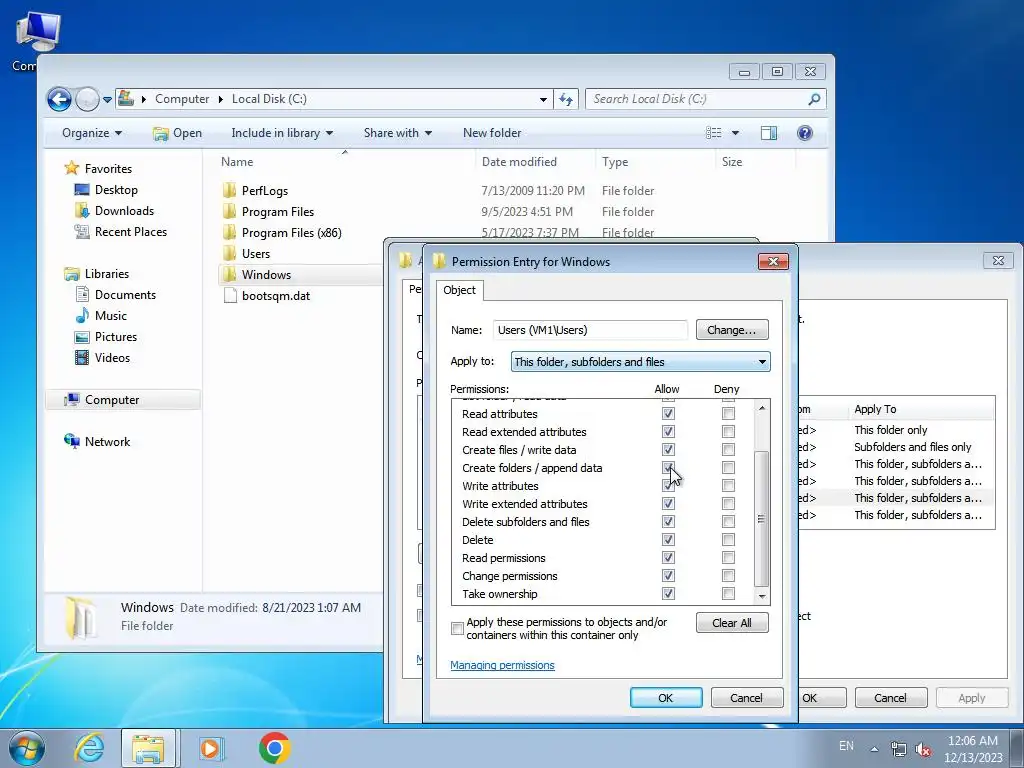Open the Windows Start button

coord(27,748)
